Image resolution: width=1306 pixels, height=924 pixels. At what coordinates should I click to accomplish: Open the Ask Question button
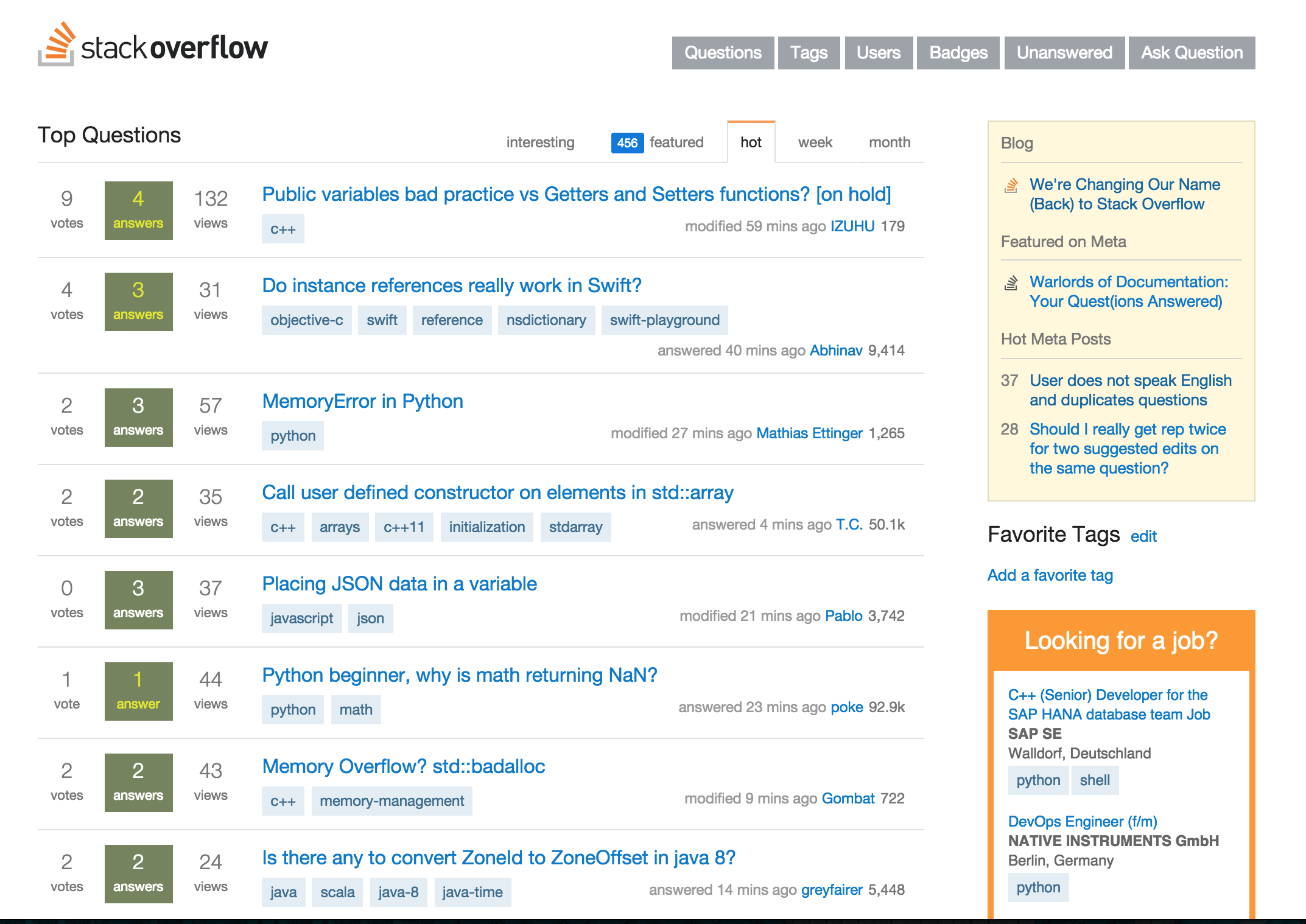(x=1192, y=53)
